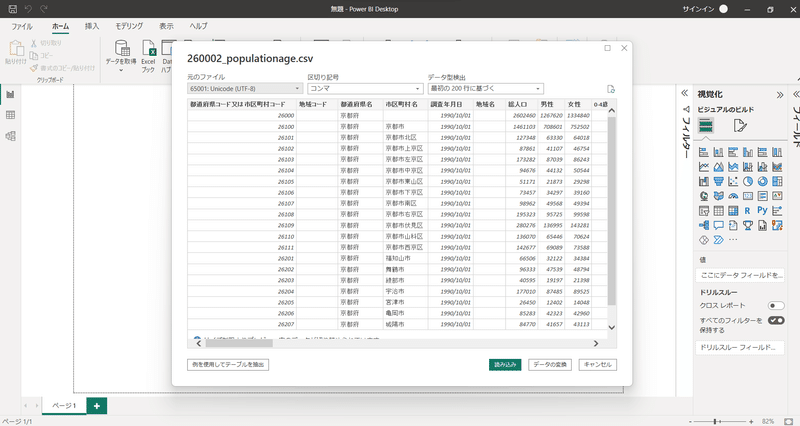Screen dimensions: 800x426
Task: Add a new page with plus button
Action: click(96, 406)
